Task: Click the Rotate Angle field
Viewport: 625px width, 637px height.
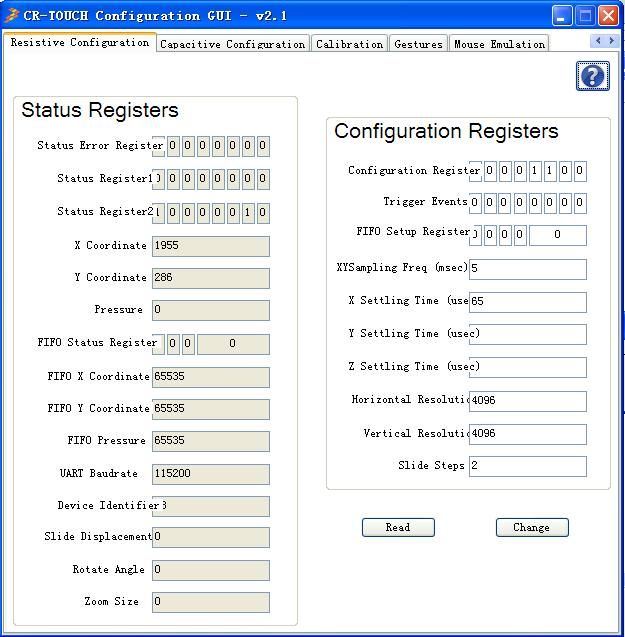Action: point(211,570)
